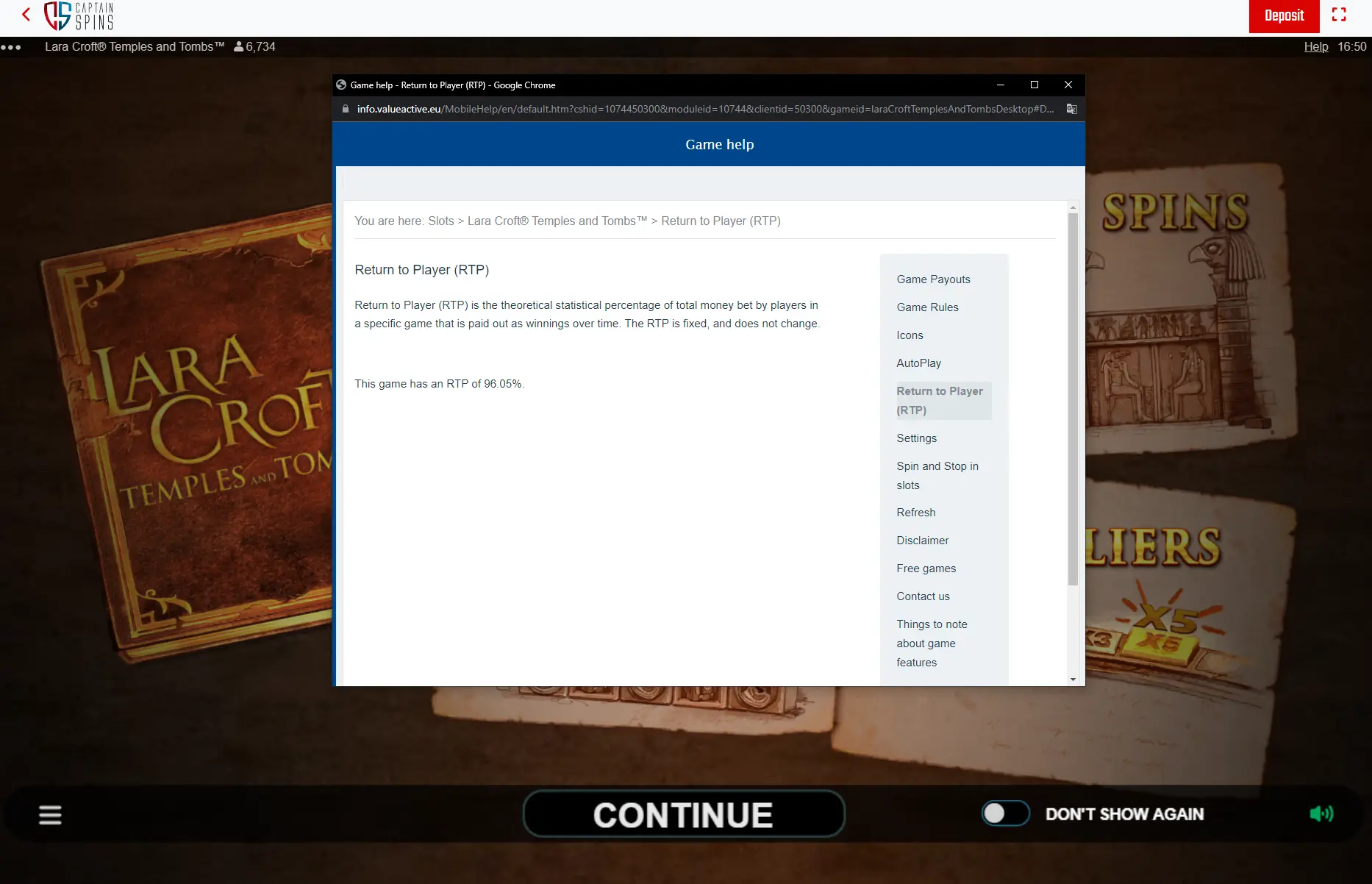Open Disclaimer help topic
This screenshot has width=1372, height=884.
tap(922, 541)
